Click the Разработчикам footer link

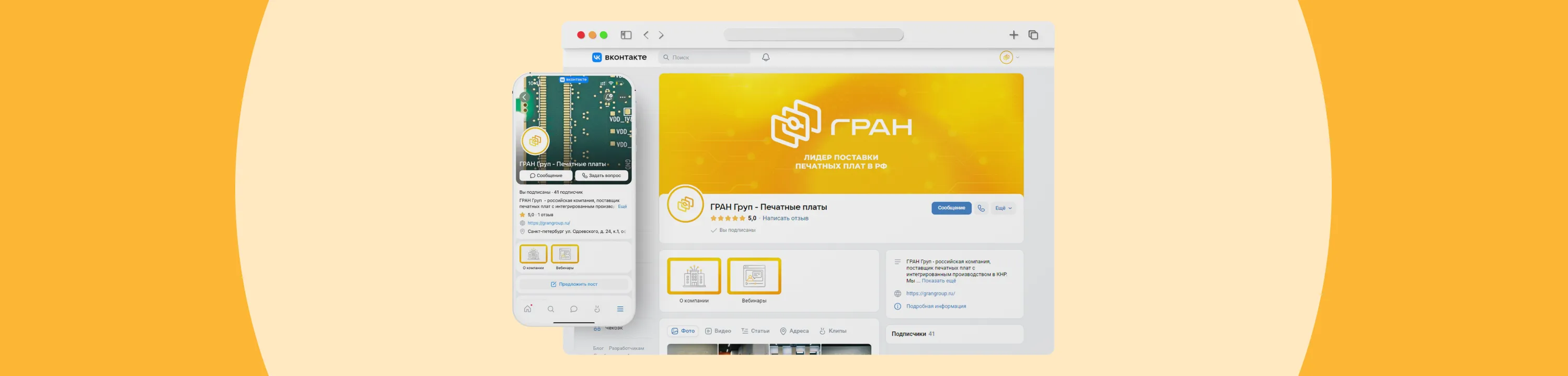[626, 349]
